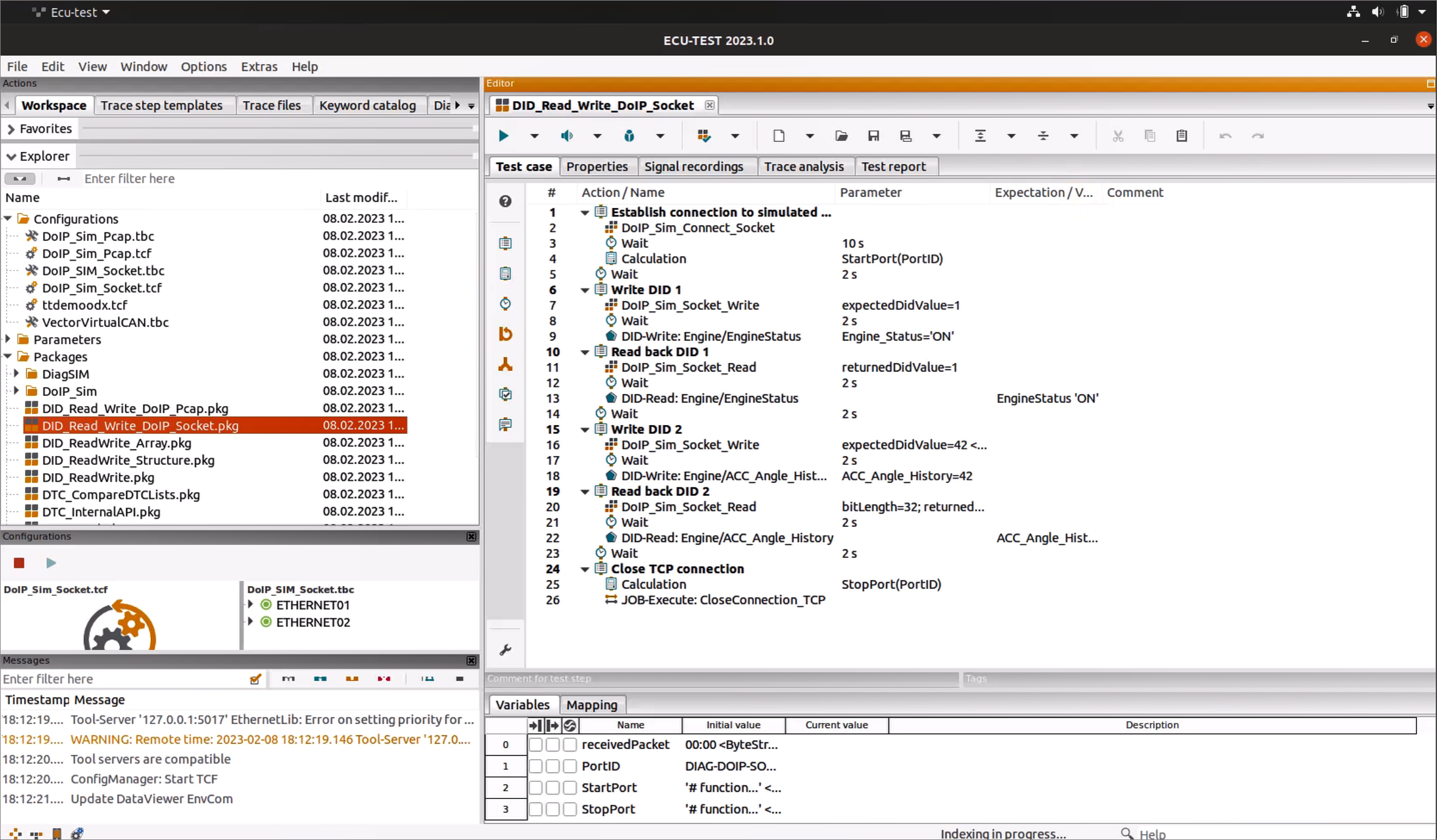Switch to the Trace analysis tab
This screenshot has width=1437, height=840.
click(803, 166)
